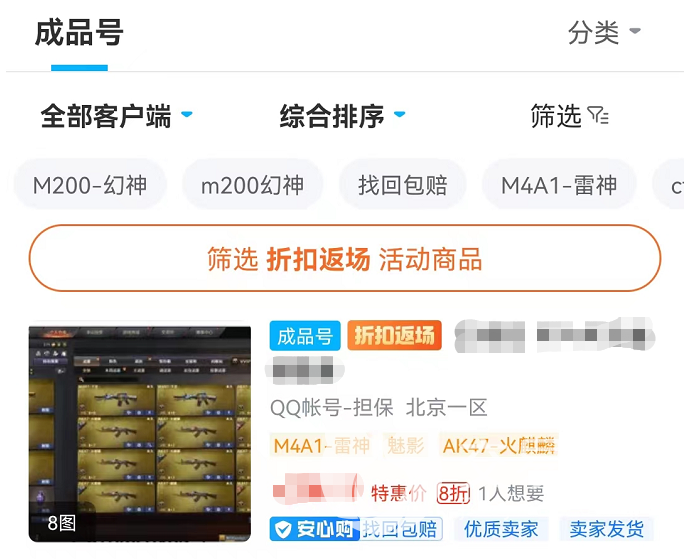Click the blue 成品号 badge on listing
This screenshot has width=686, height=559.
click(x=305, y=336)
